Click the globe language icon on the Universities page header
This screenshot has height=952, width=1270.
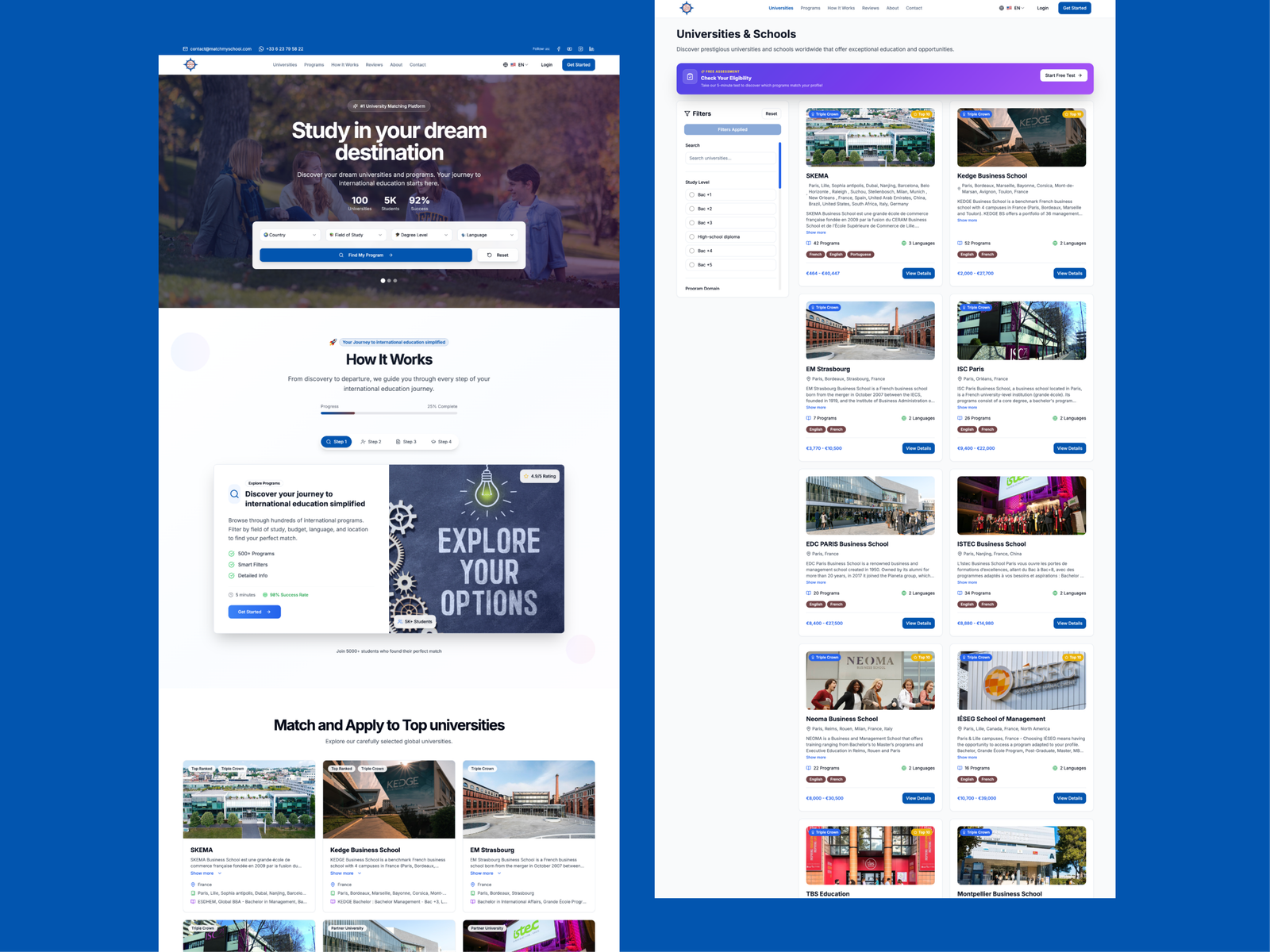(x=1002, y=8)
